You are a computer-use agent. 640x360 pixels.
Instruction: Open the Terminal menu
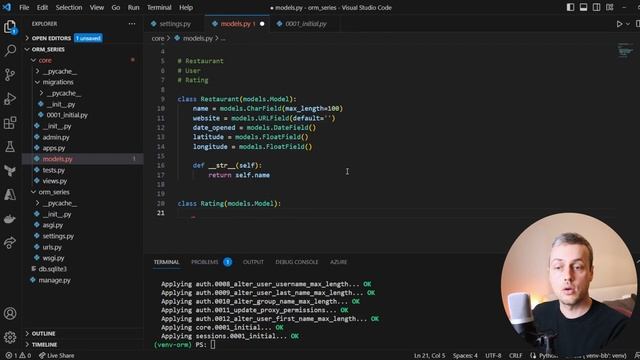coord(159,7)
